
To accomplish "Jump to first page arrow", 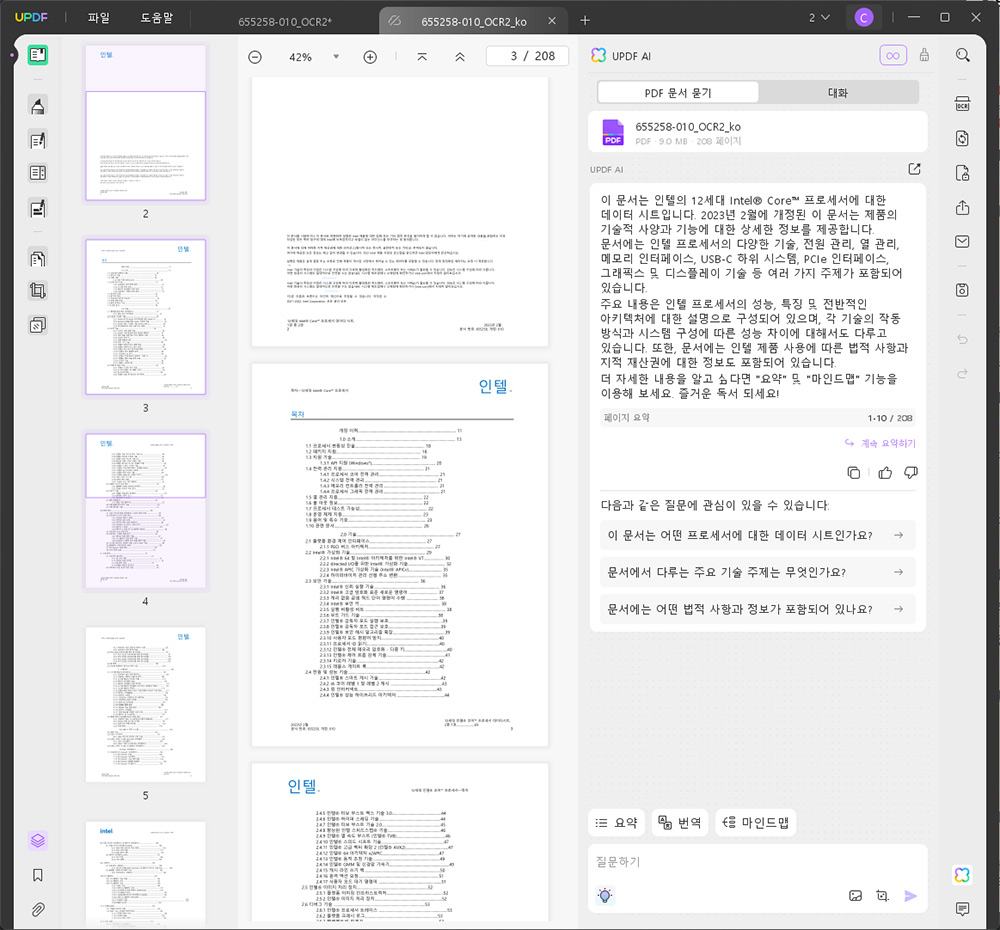I will [422, 57].
